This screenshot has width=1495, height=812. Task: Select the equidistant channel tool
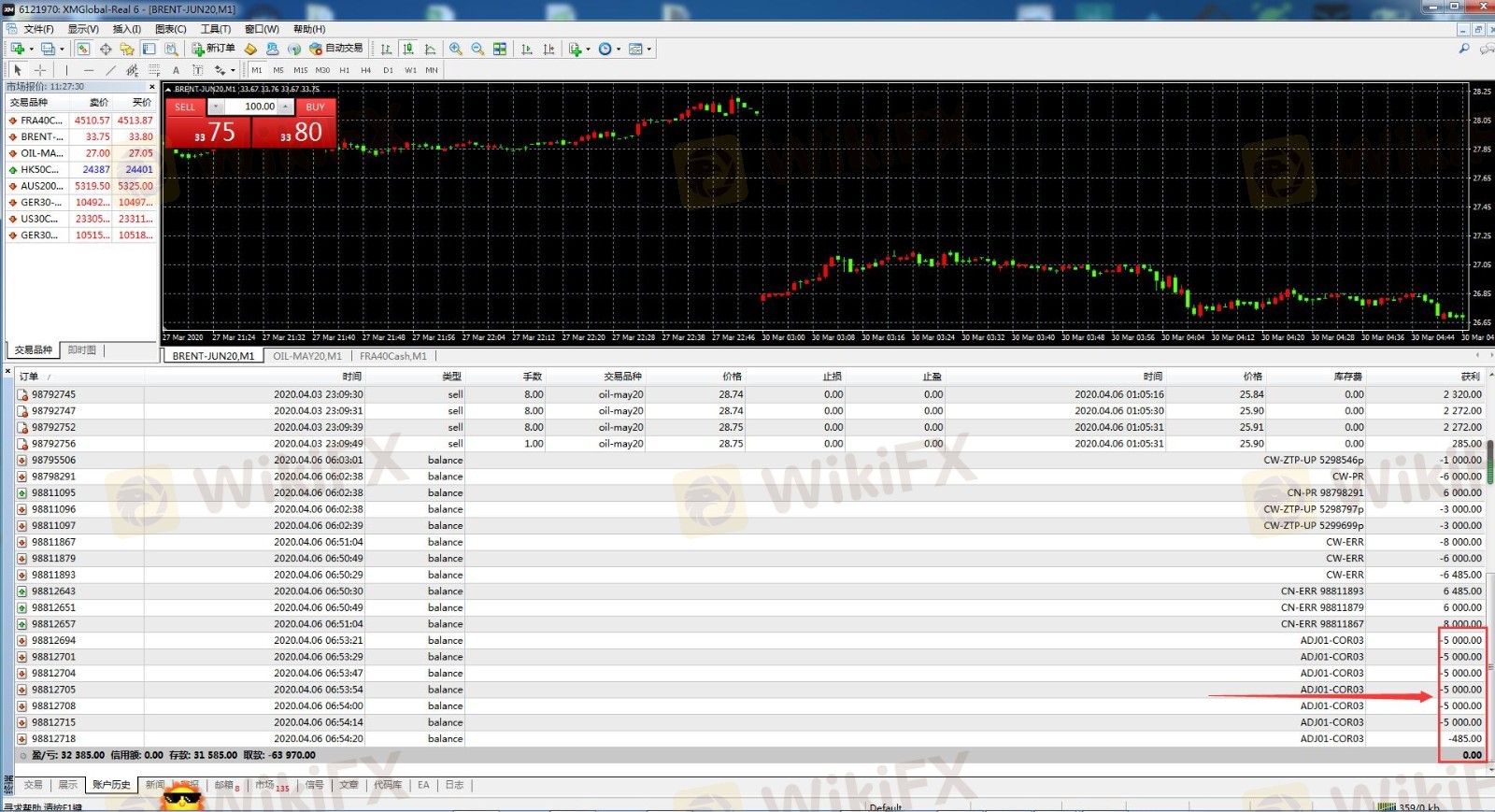132,70
